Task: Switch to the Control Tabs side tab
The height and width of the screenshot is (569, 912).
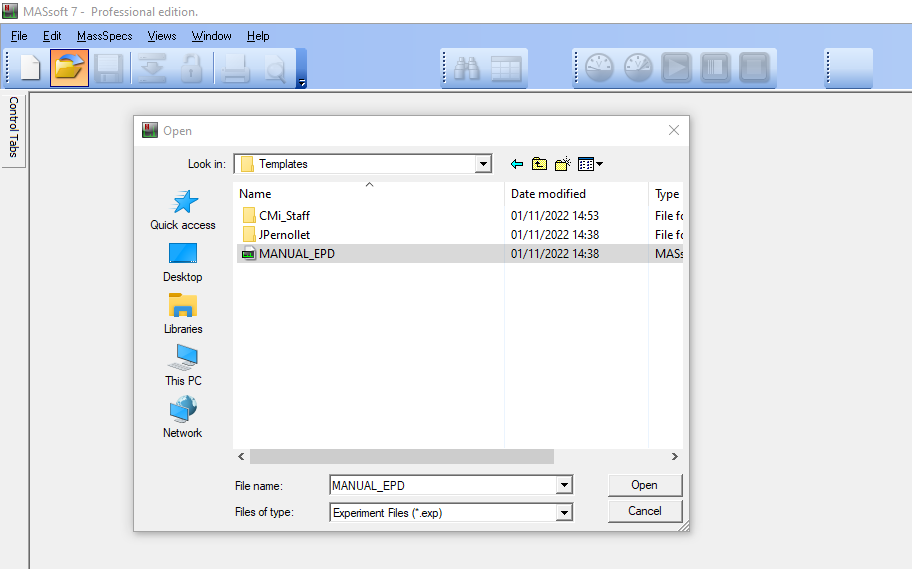Action: (x=14, y=127)
